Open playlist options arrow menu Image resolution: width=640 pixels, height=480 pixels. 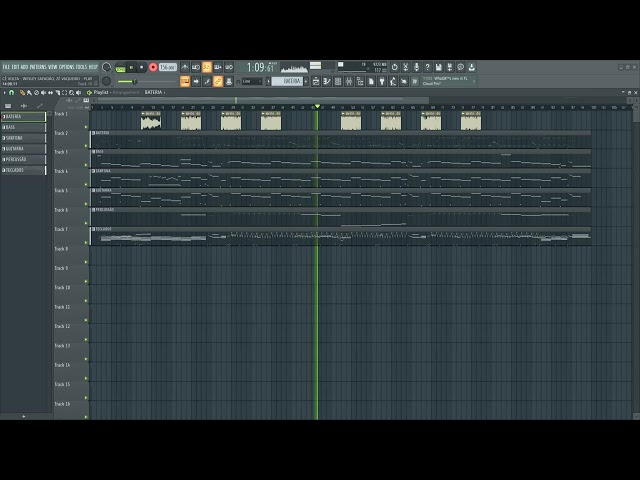click(4, 93)
